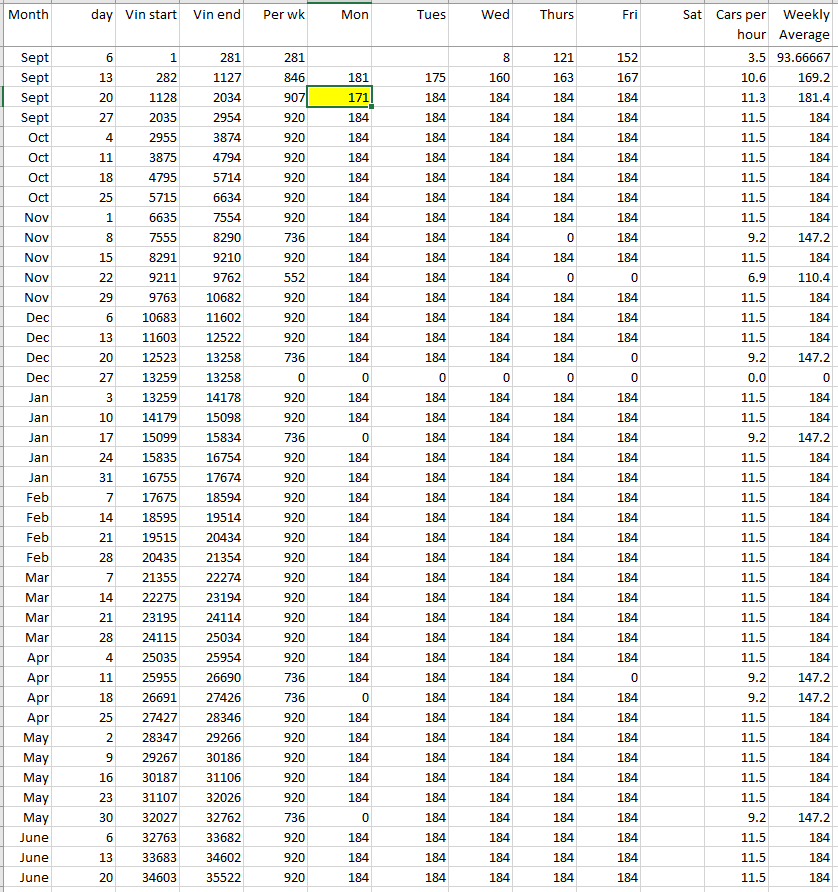Click the Thurs cell with value 121
Image resolution: width=838 pixels, height=892 pixels.
tap(544, 58)
